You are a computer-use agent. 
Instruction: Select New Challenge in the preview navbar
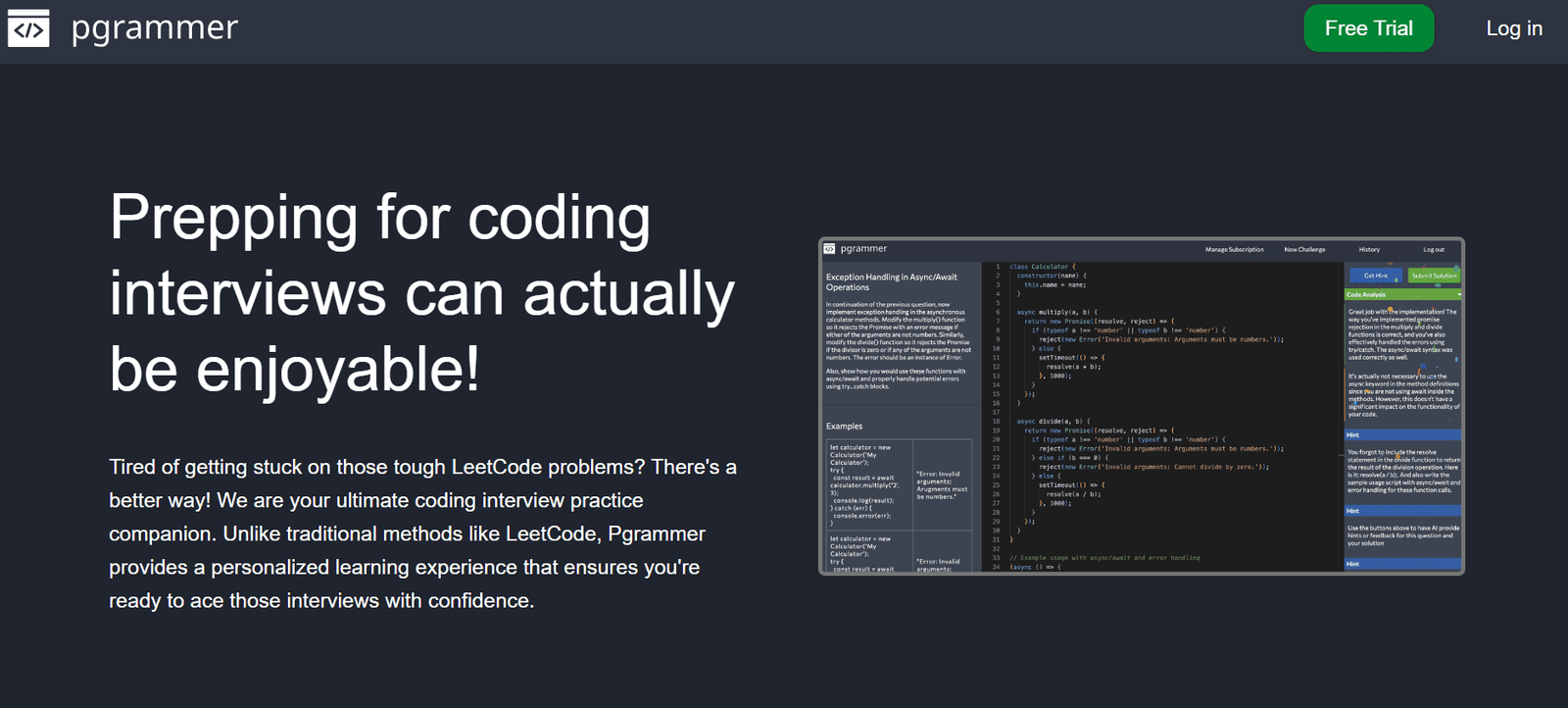[1304, 250]
